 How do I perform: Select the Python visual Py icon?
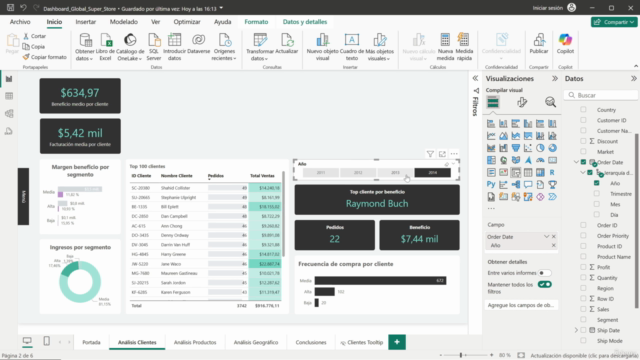click(491, 184)
